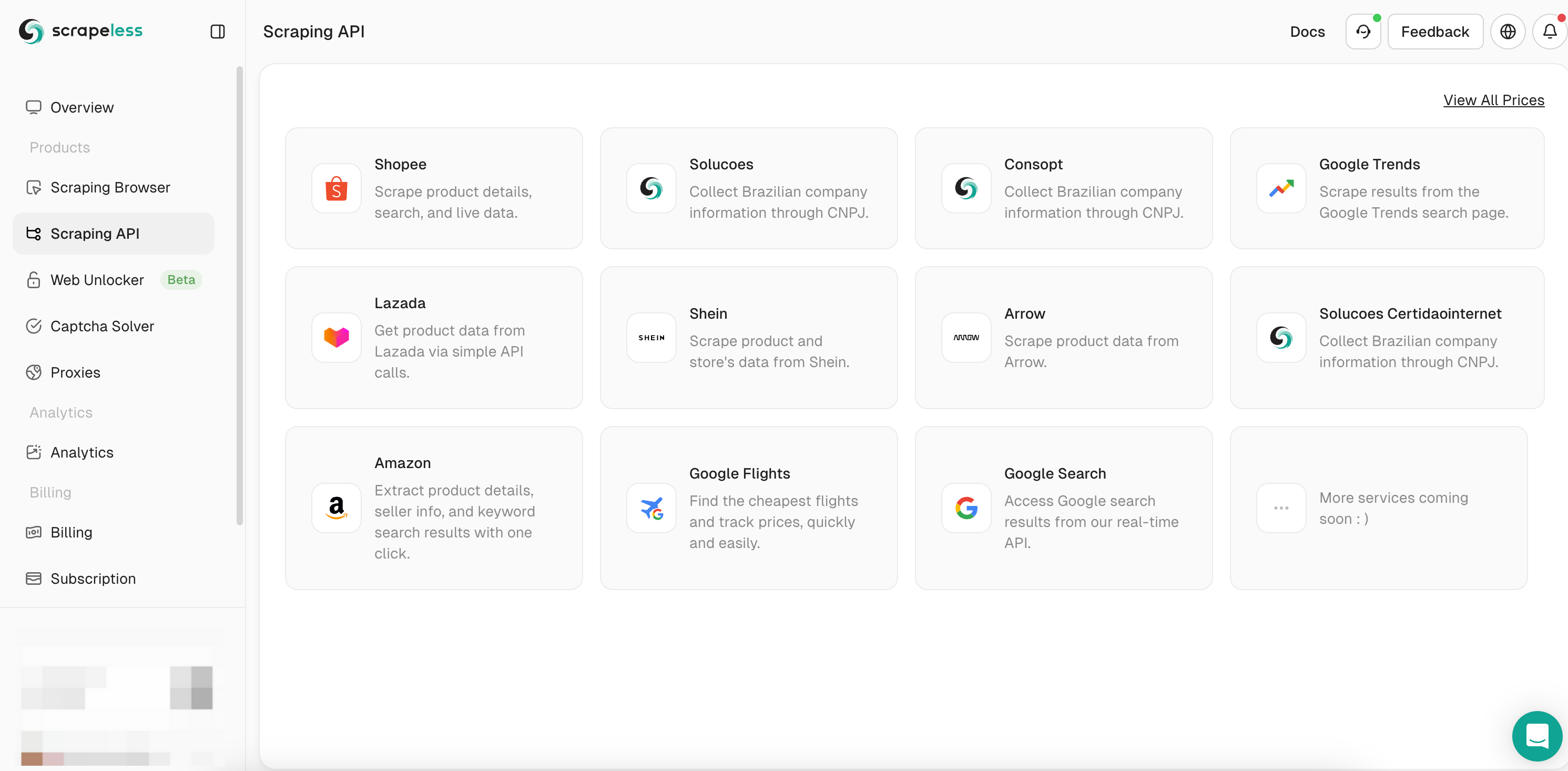
Task: Click the Lazada heart icon
Action: 336,338
